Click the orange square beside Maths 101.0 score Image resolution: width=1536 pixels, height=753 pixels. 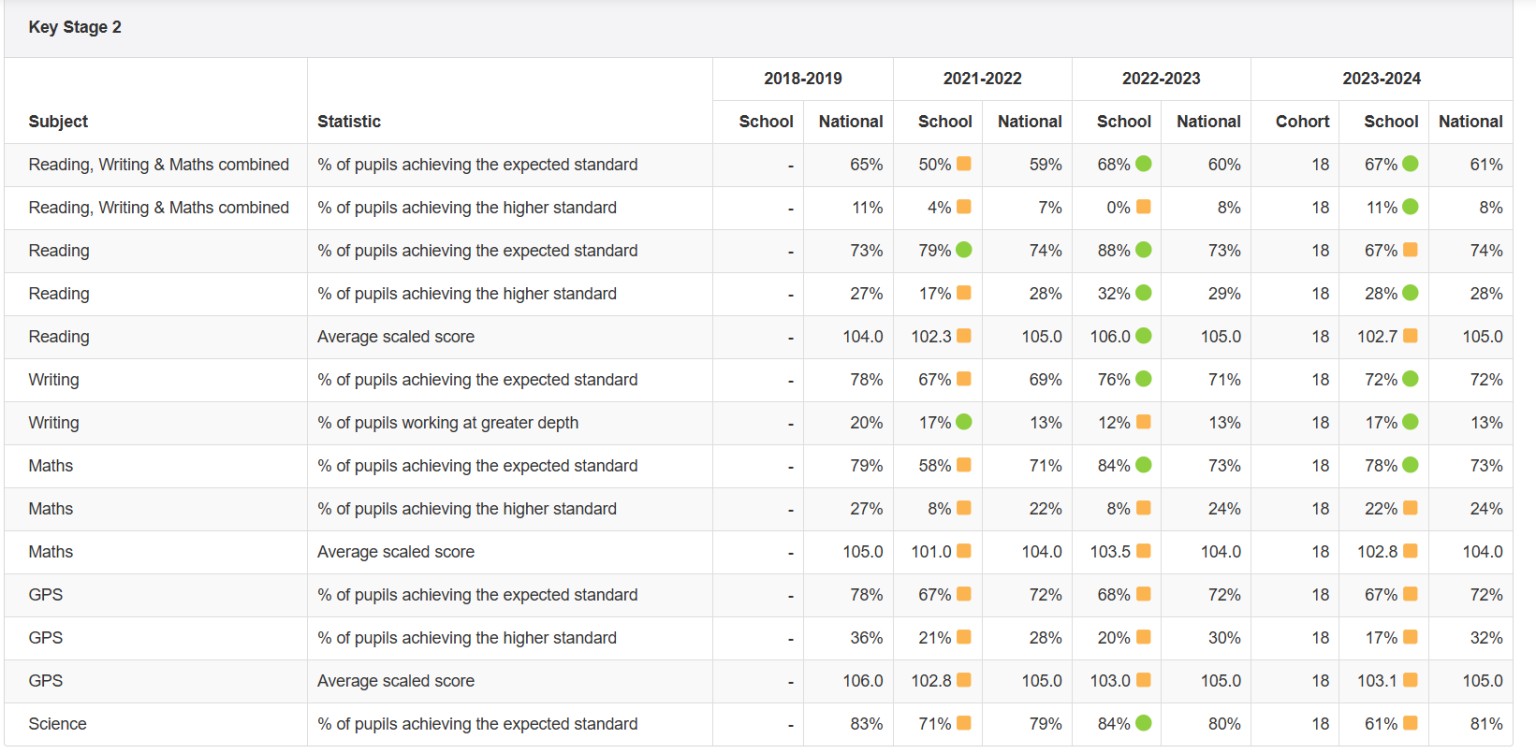(x=964, y=551)
